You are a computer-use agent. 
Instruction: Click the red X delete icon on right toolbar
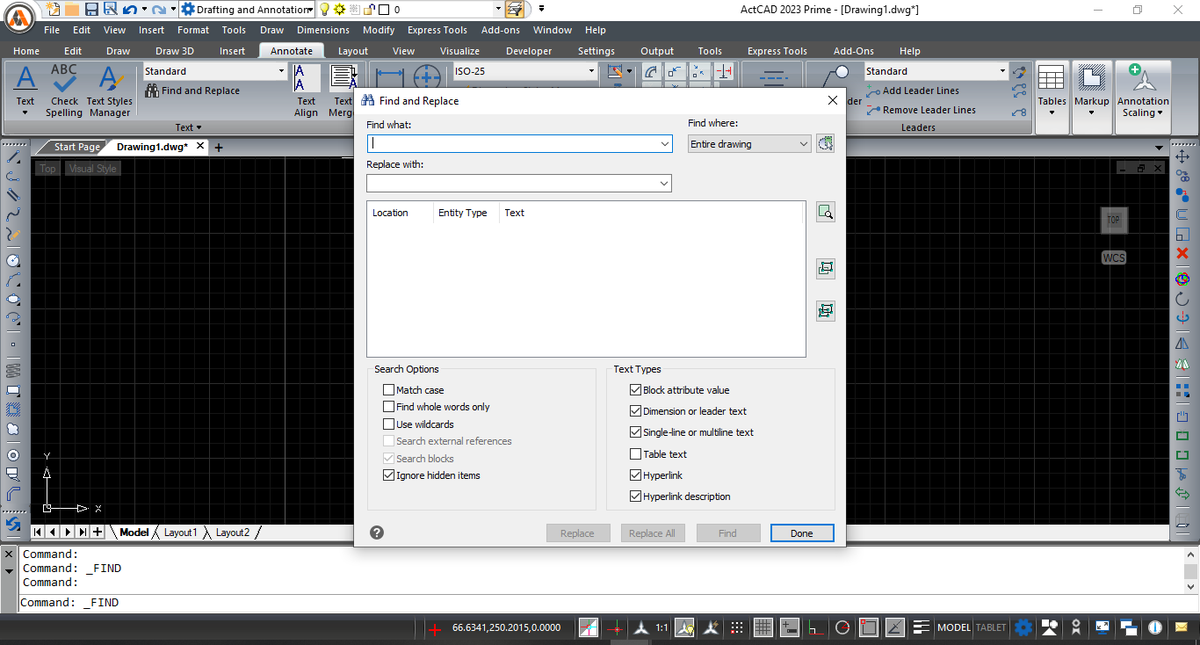point(1183,253)
